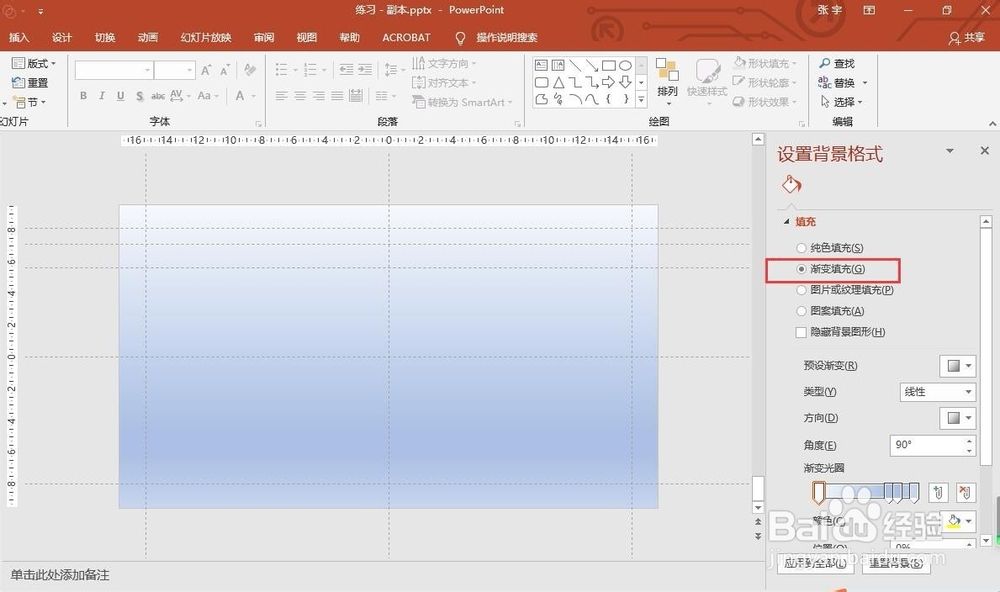
Task: Select 纯色填充 solid fill radio
Action: point(801,248)
